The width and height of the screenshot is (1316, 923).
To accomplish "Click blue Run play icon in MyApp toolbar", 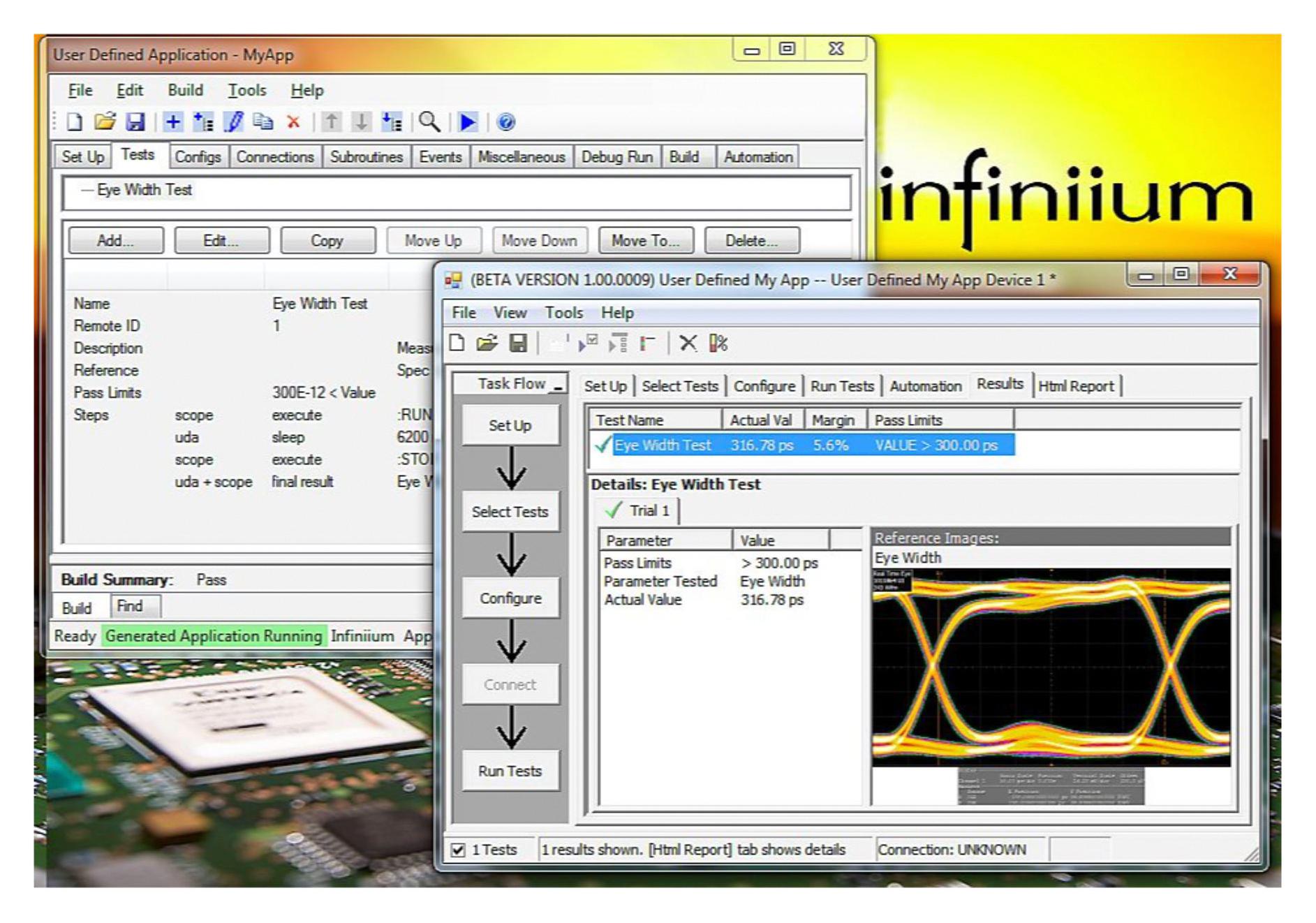I will [468, 122].
